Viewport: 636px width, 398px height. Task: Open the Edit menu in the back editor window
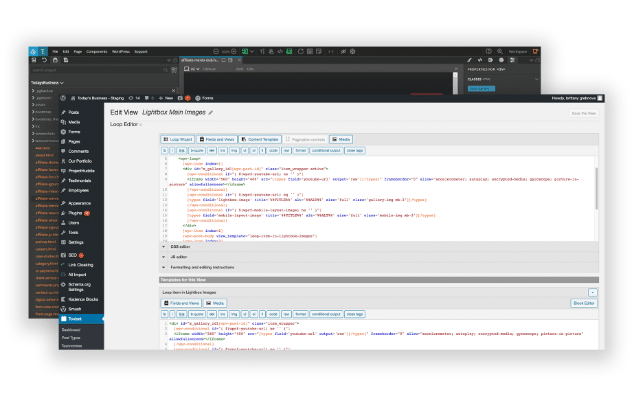[66, 52]
